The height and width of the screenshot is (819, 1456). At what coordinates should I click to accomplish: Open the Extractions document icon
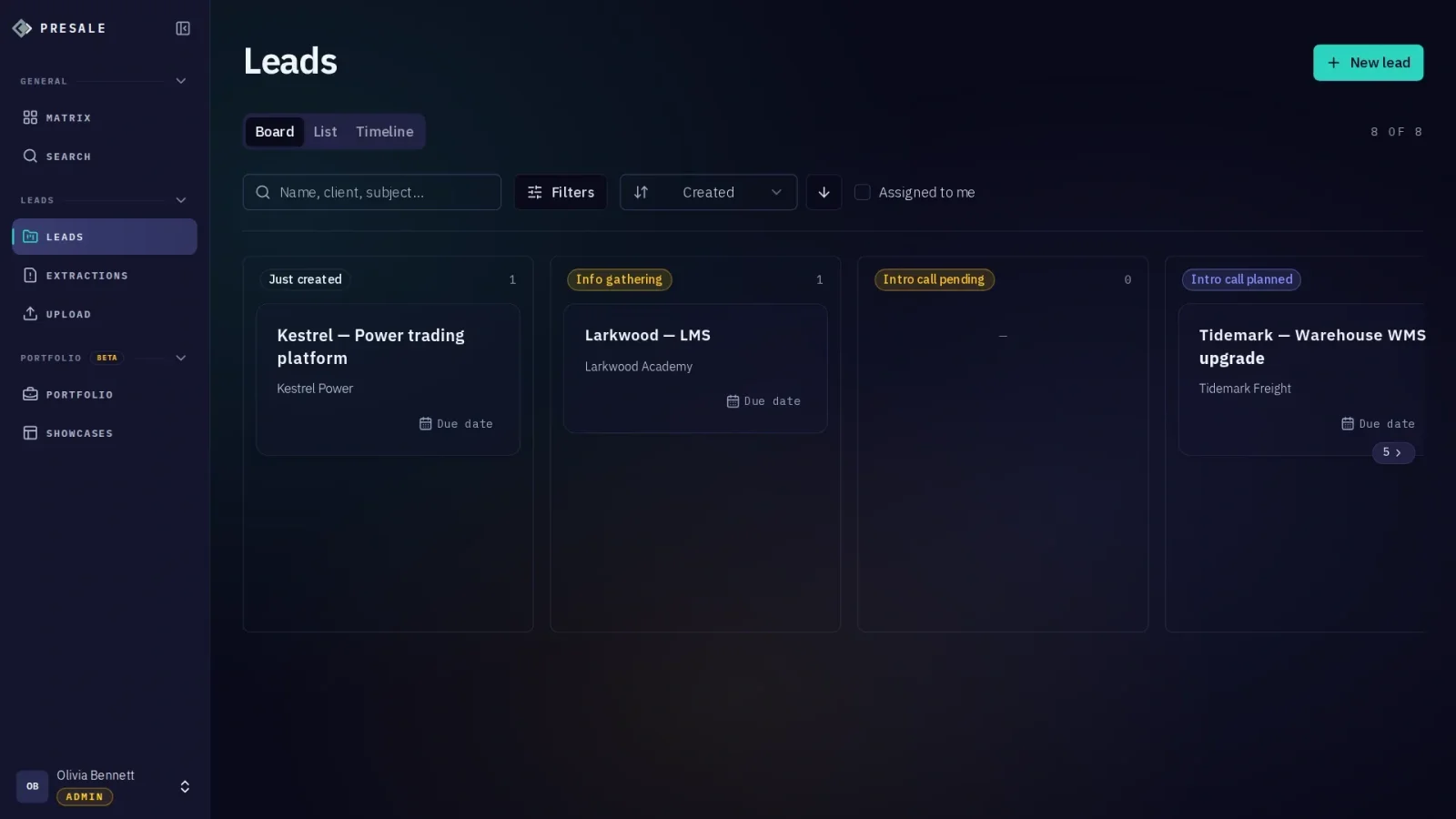(x=30, y=276)
